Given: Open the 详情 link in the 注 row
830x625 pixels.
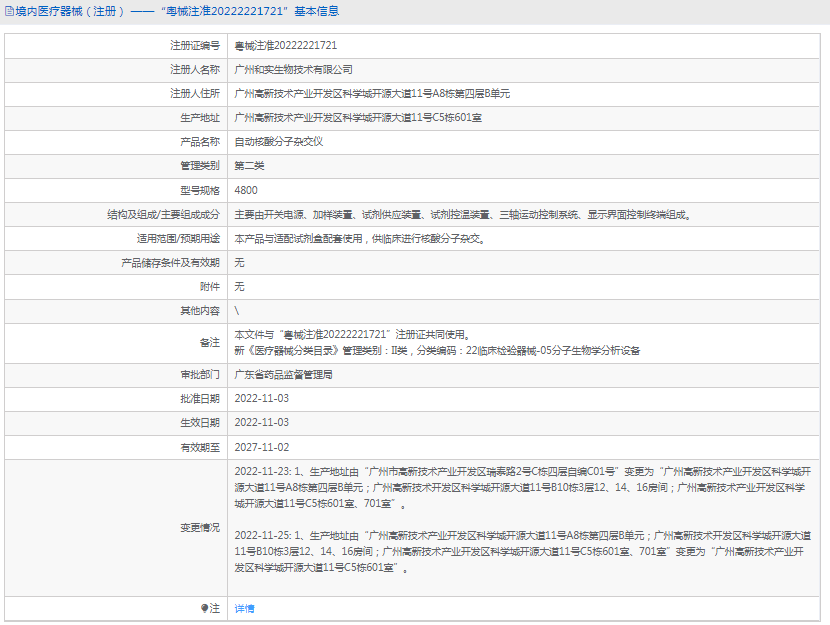Looking at the screenshot, I should pyautogui.click(x=244, y=609).
